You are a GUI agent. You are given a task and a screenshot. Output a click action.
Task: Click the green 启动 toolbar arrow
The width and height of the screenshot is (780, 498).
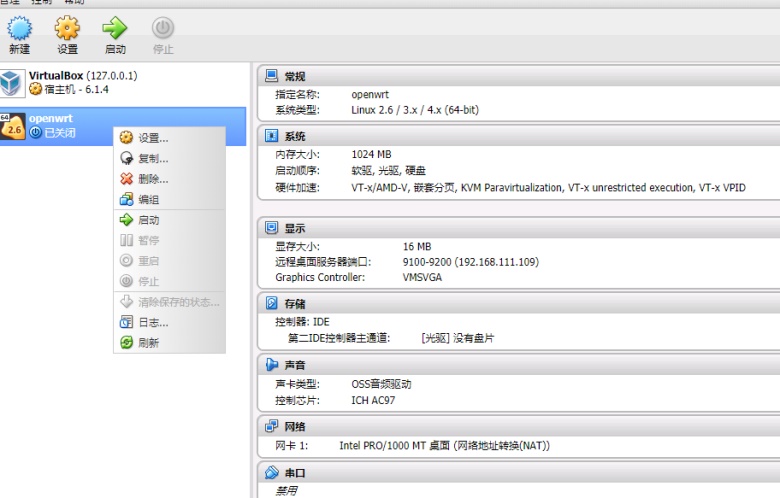click(x=115, y=28)
